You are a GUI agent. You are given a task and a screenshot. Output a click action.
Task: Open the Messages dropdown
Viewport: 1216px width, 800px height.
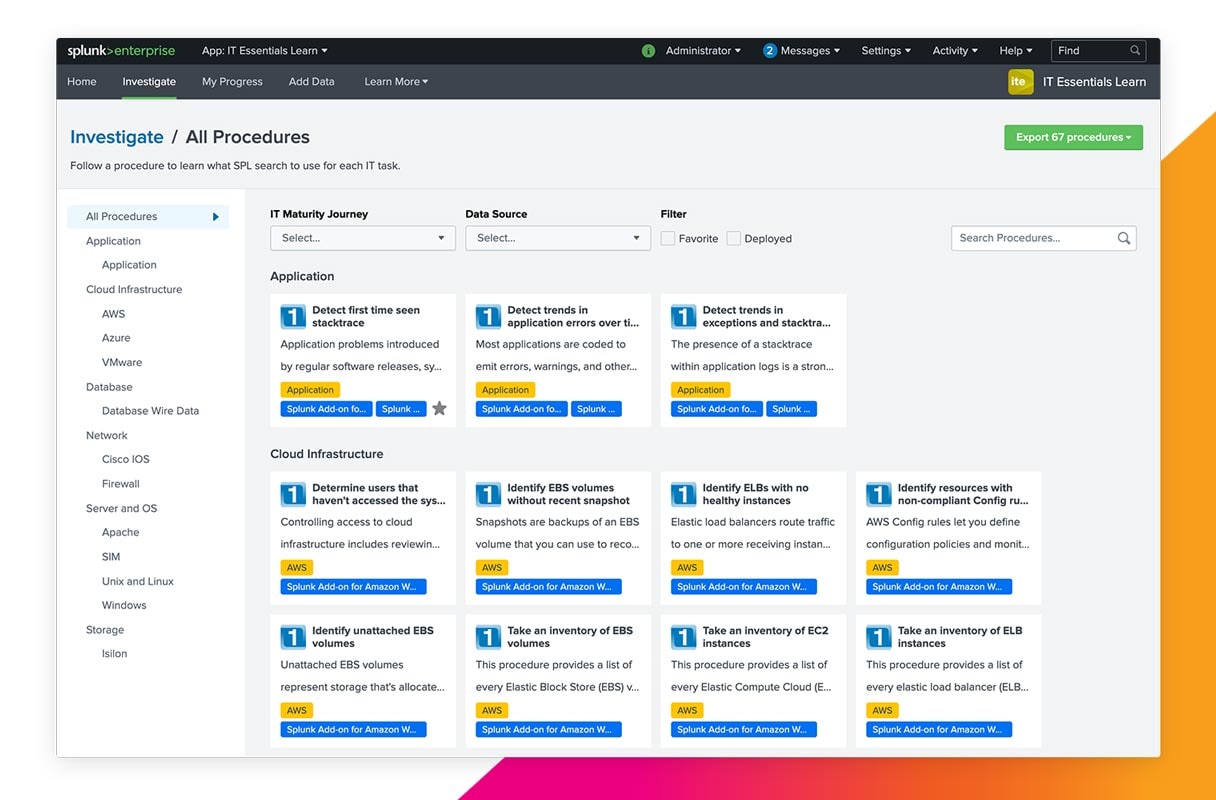pos(811,51)
